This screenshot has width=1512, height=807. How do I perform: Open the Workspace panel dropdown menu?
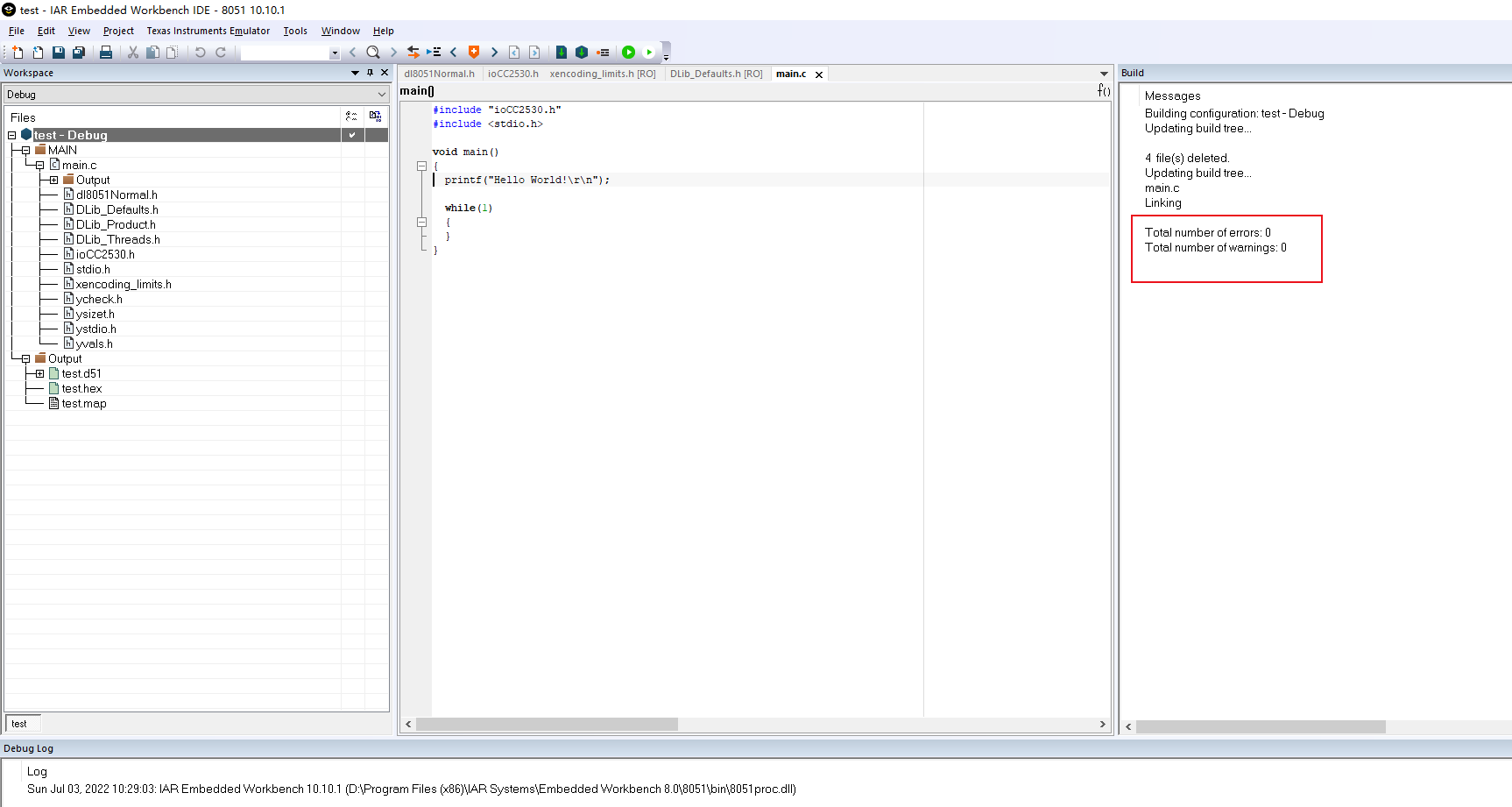tap(355, 73)
